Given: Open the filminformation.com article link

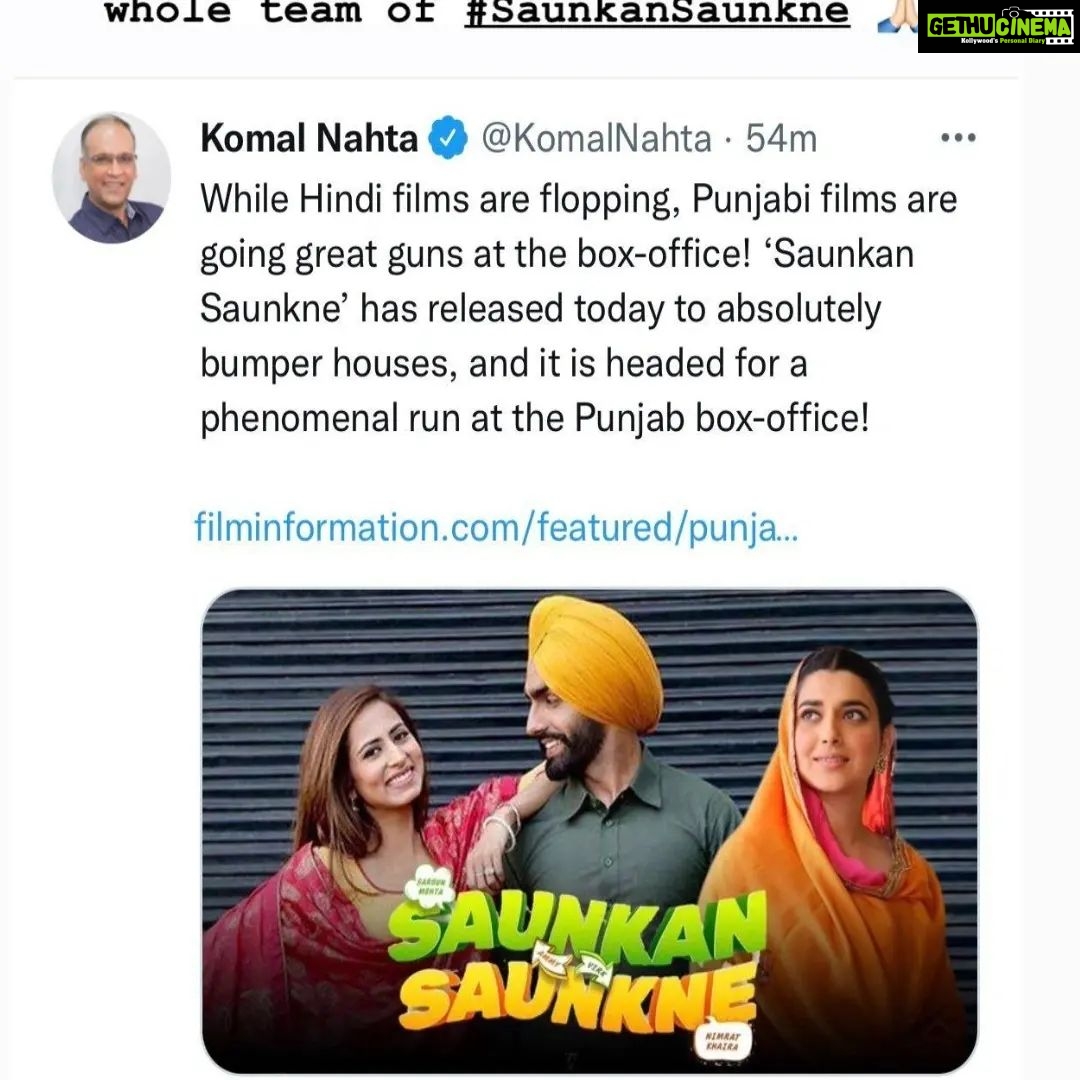Looking at the screenshot, I should (x=496, y=528).
